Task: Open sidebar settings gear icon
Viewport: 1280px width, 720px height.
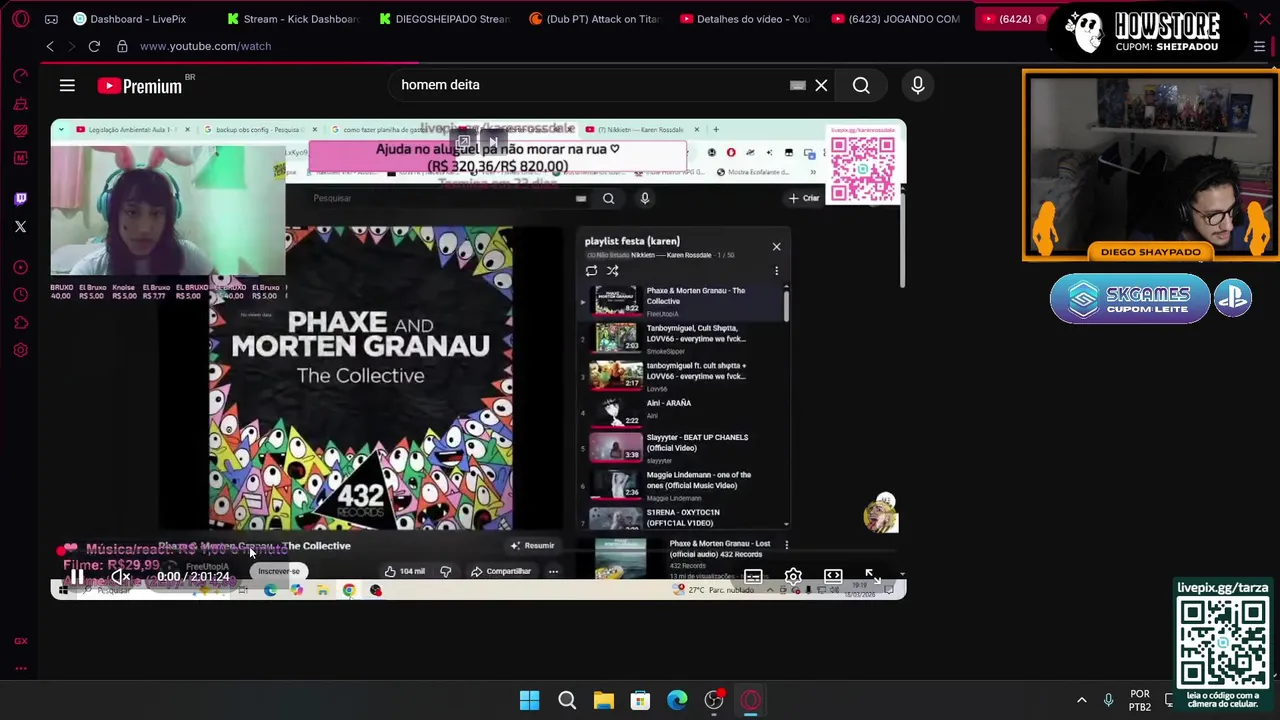Action: [x=20, y=350]
